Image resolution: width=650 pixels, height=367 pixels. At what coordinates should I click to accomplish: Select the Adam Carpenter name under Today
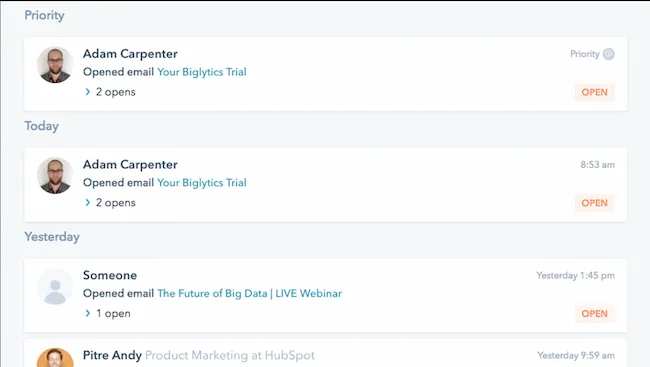130,165
